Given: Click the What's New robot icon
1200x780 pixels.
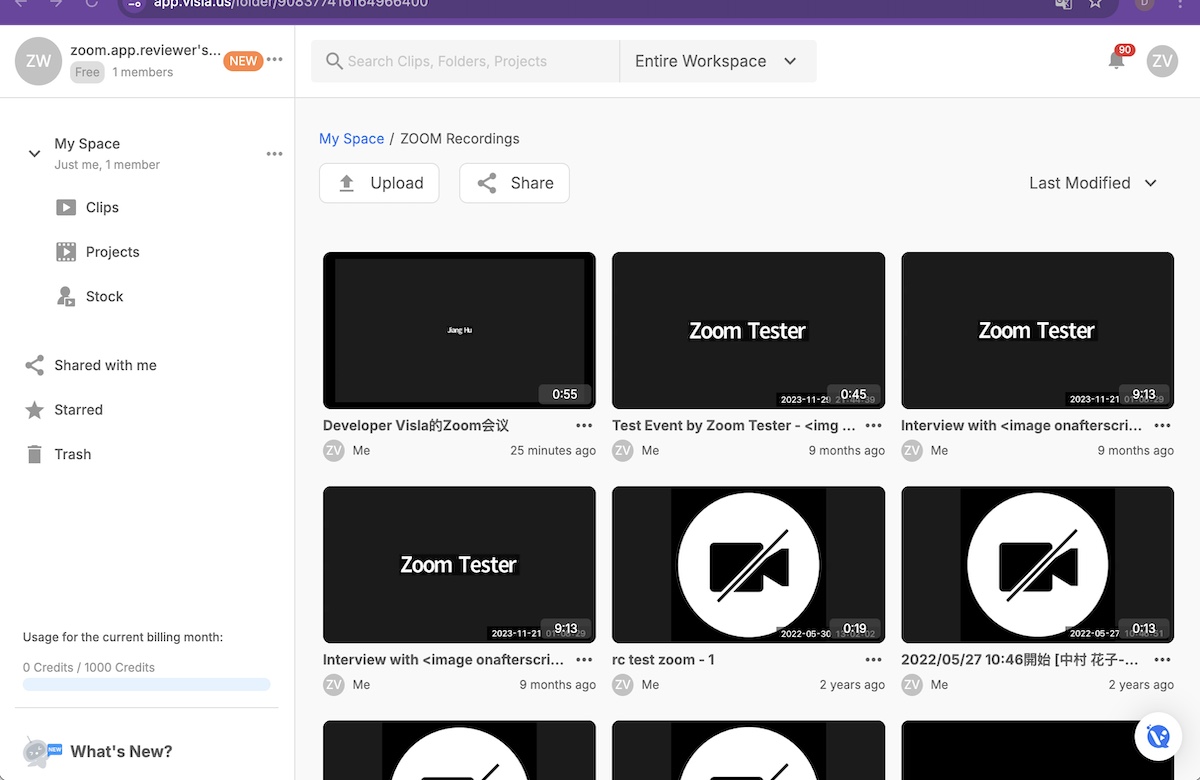Looking at the screenshot, I should pyautogui.click(x=41, y=752).
